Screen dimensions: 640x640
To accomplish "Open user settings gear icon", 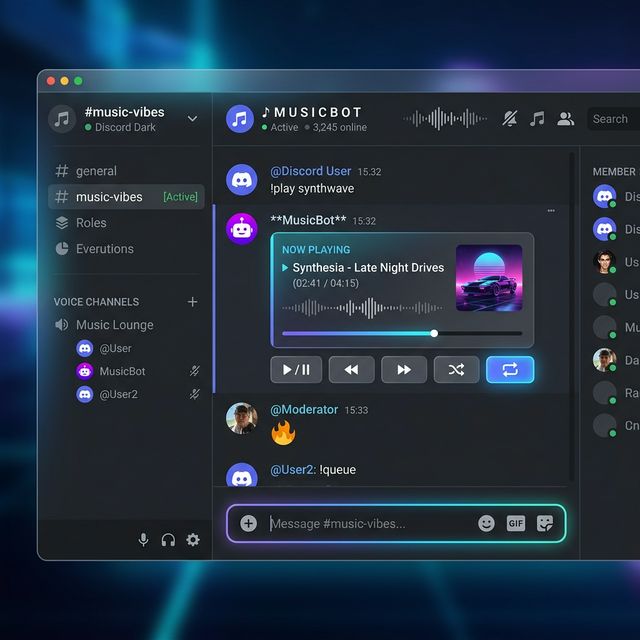I will tap(193, 540).
